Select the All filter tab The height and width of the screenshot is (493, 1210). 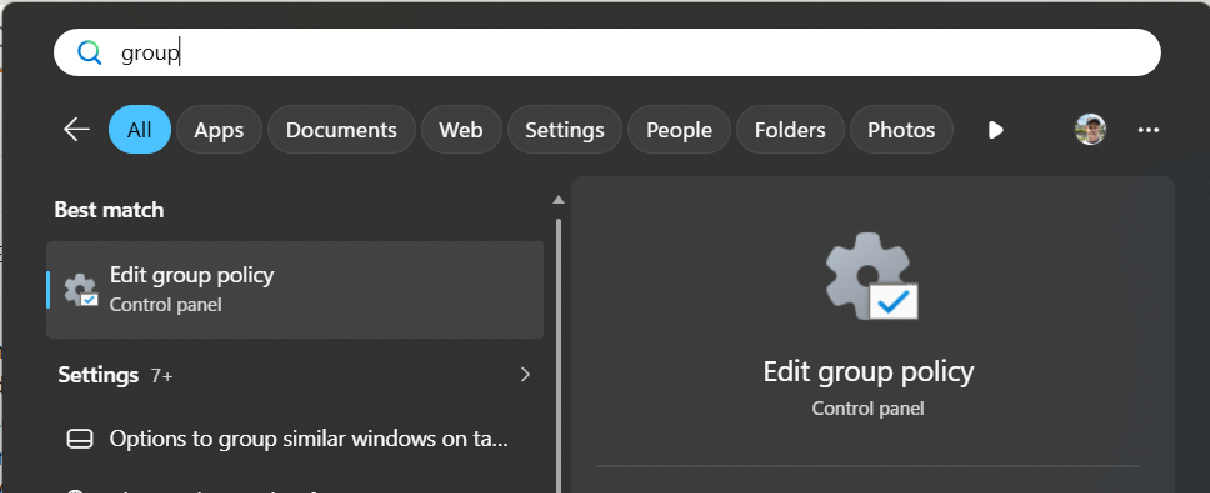140,130
